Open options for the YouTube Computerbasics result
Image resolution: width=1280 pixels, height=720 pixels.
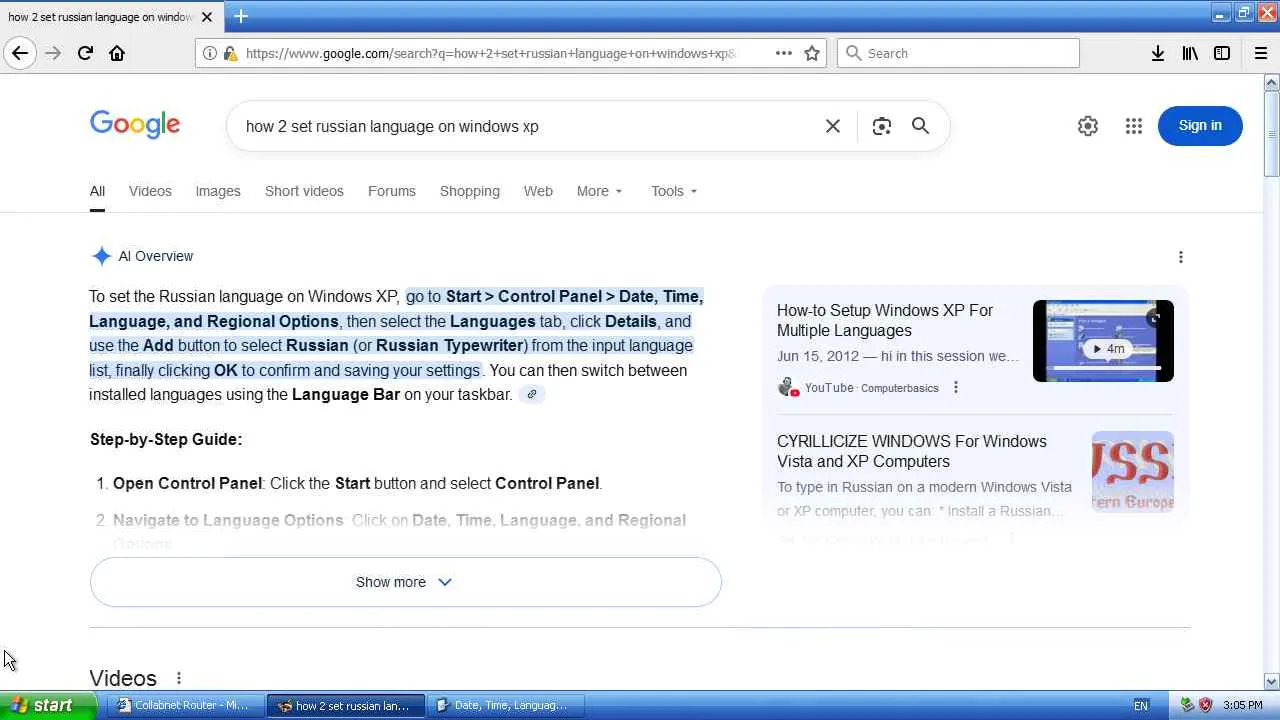coord(956,388)
